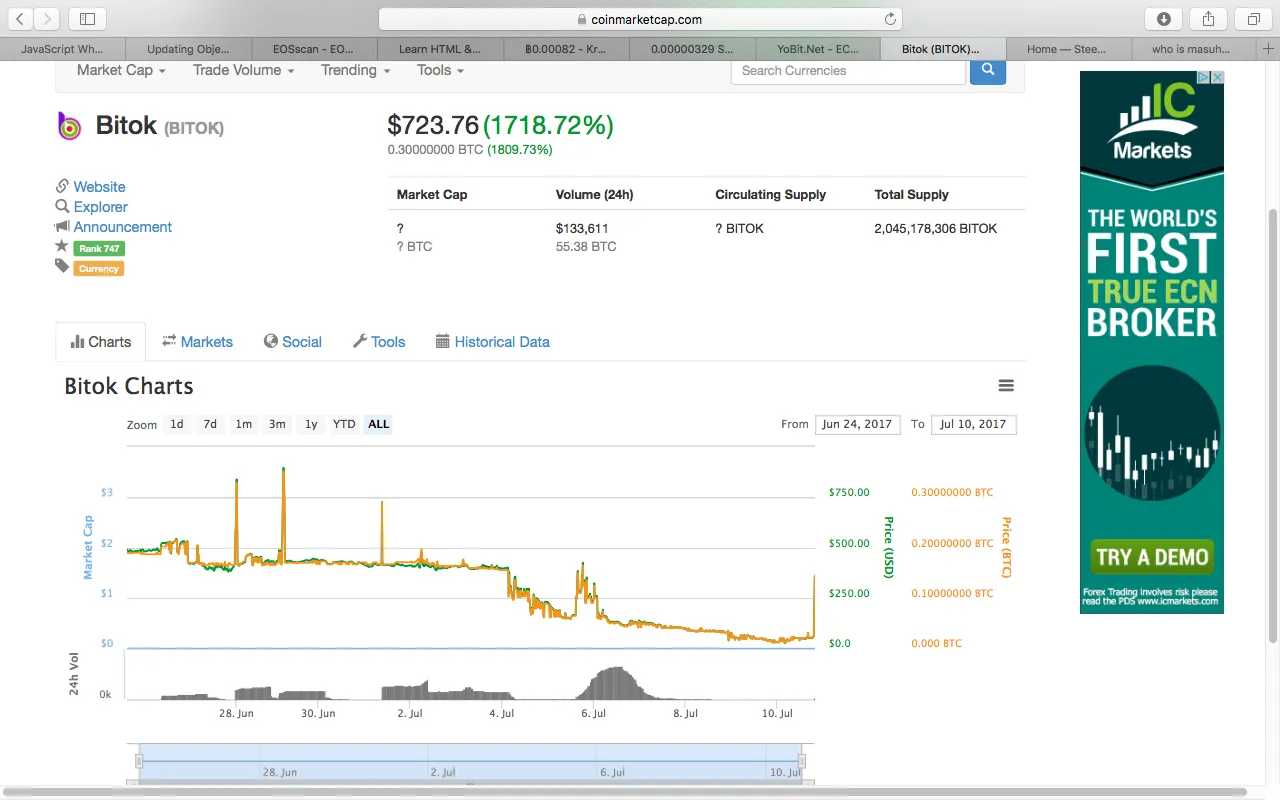Click megaphone icon next to Announcement
This screenshot has height=800, width=1280.
tap(62, 227)
